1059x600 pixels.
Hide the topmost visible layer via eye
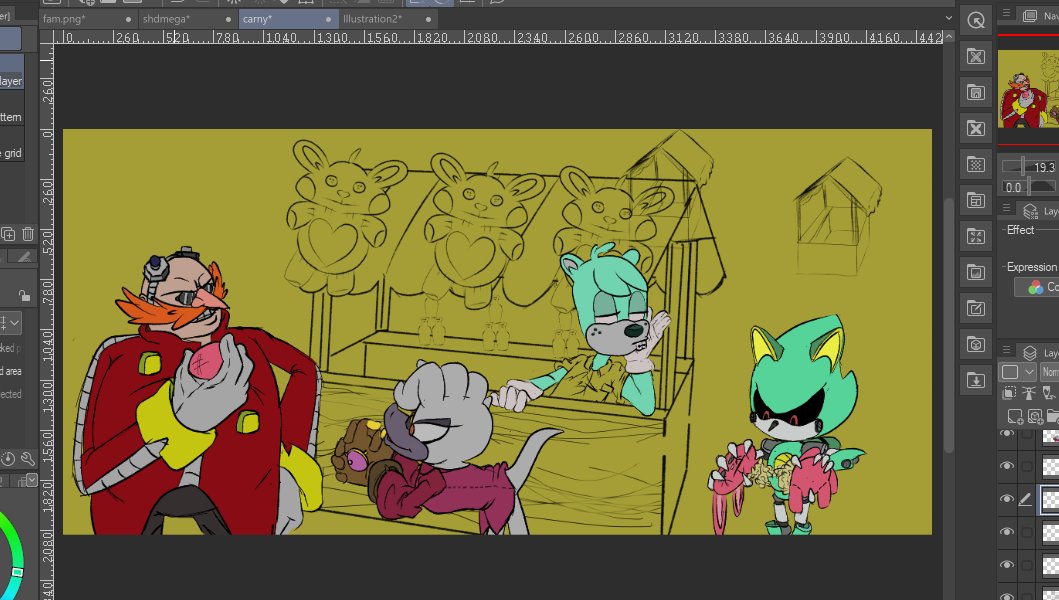[x=1007, y=434]
